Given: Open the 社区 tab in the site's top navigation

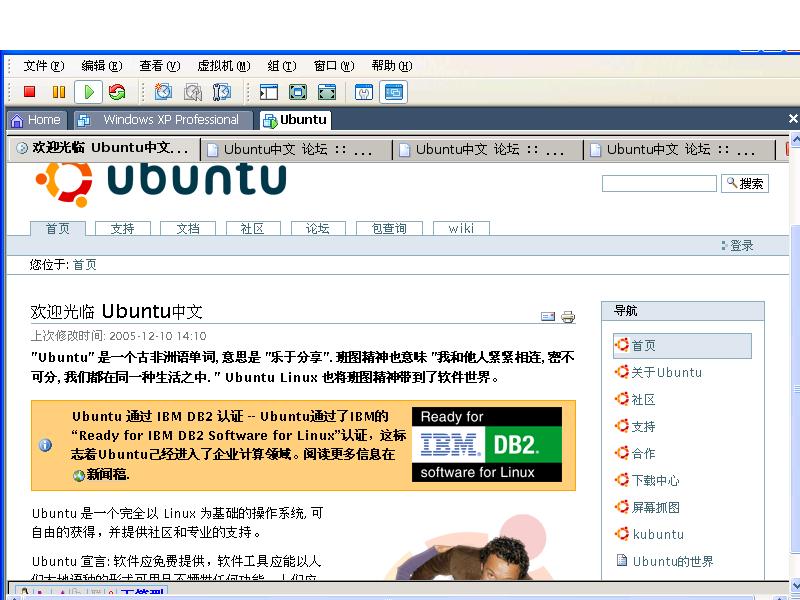Looking at the screenshot, I should click(253, 229).
